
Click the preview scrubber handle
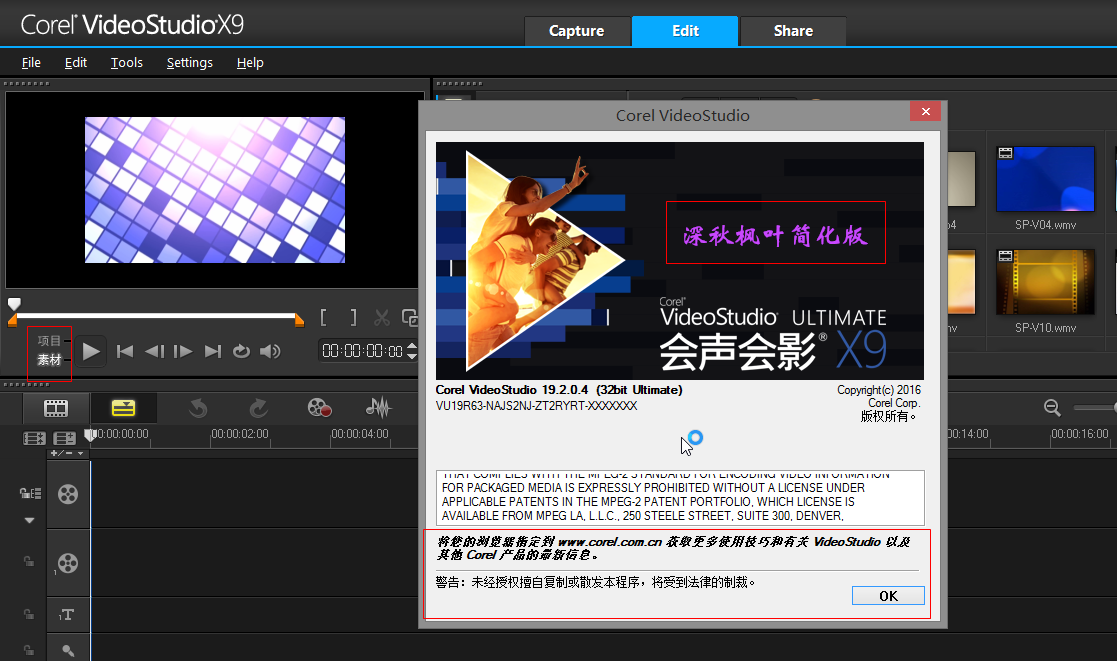pos(14,304)
